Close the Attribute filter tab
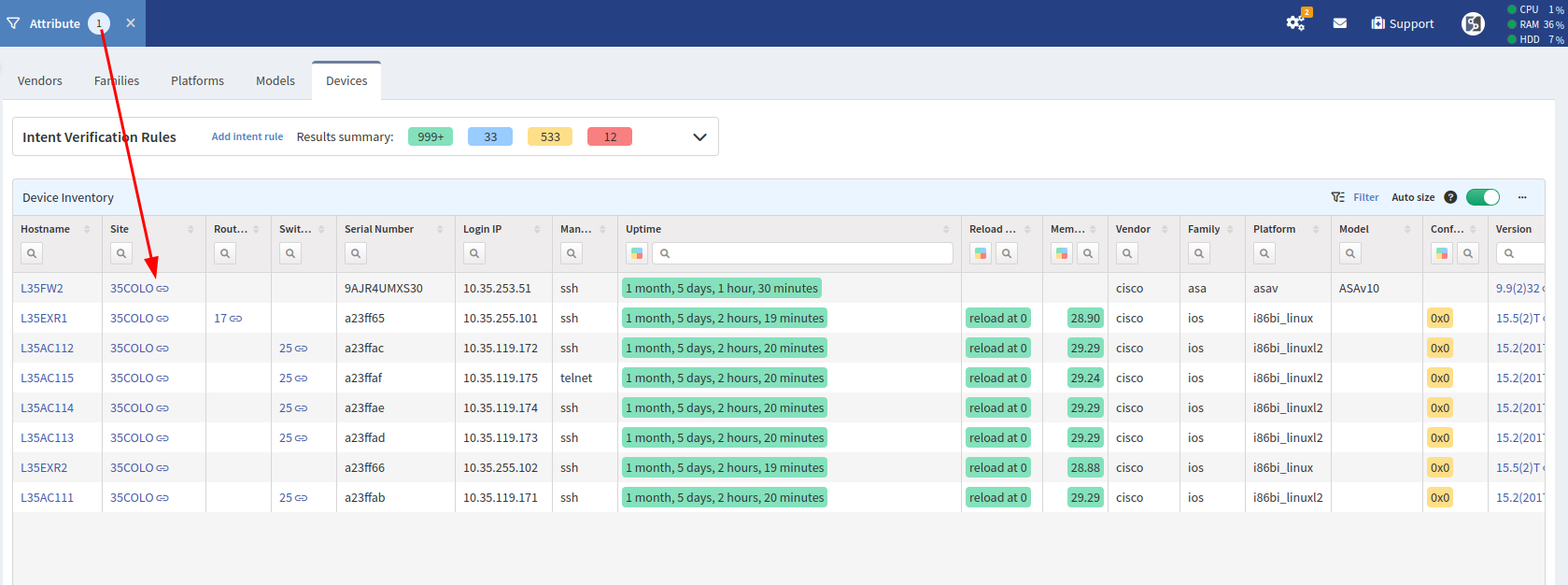Viewport: 1568px width, 585px height. pyautogui.click(x=131, y=23)
